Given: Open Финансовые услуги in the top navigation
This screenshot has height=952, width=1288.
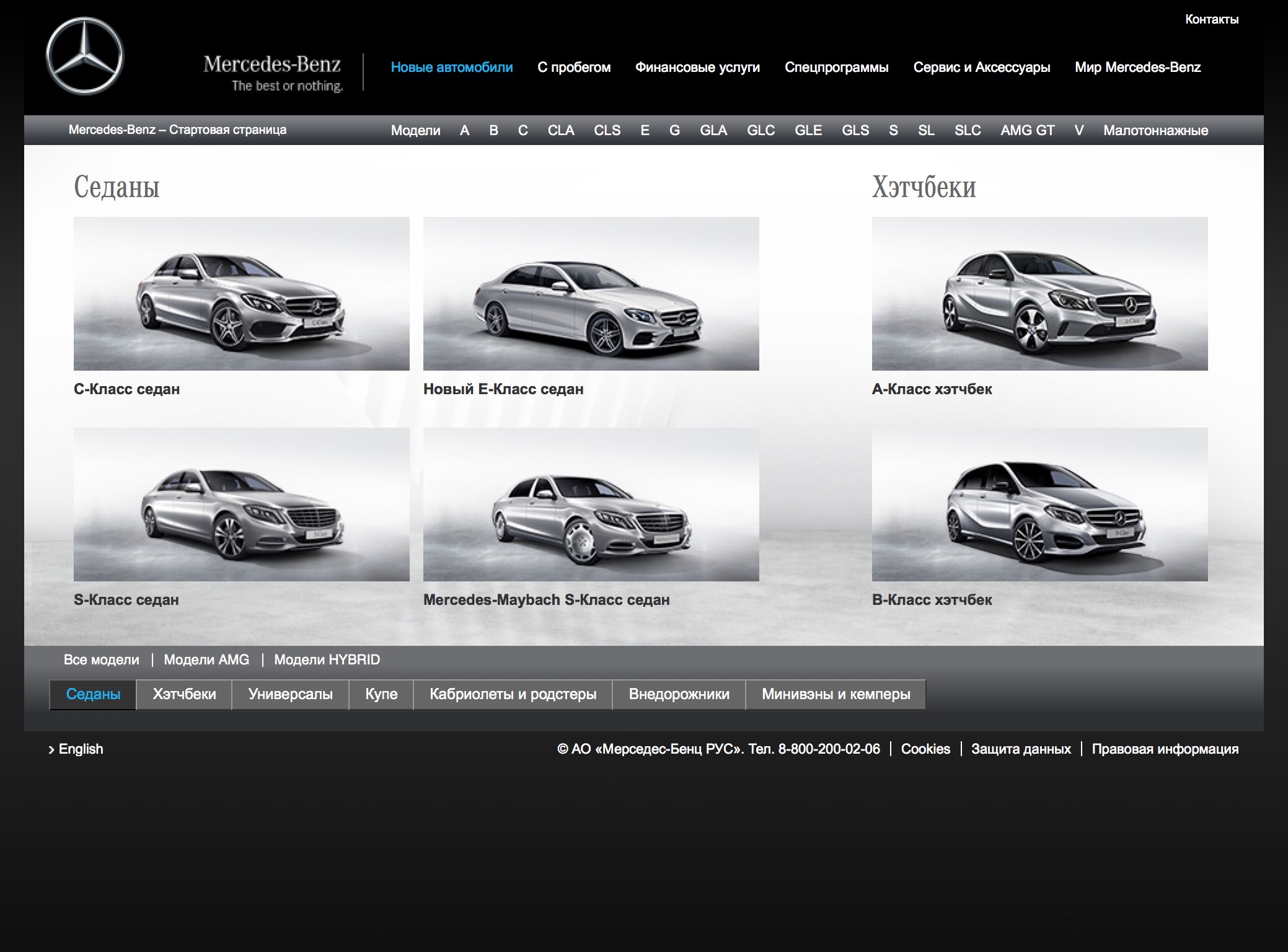Looking at the screenshot, I should (x=697, y=67).
